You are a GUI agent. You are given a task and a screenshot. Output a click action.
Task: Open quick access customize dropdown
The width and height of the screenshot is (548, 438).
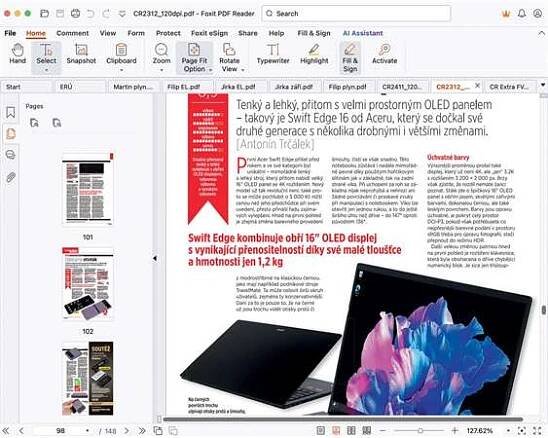coord(122,14)
